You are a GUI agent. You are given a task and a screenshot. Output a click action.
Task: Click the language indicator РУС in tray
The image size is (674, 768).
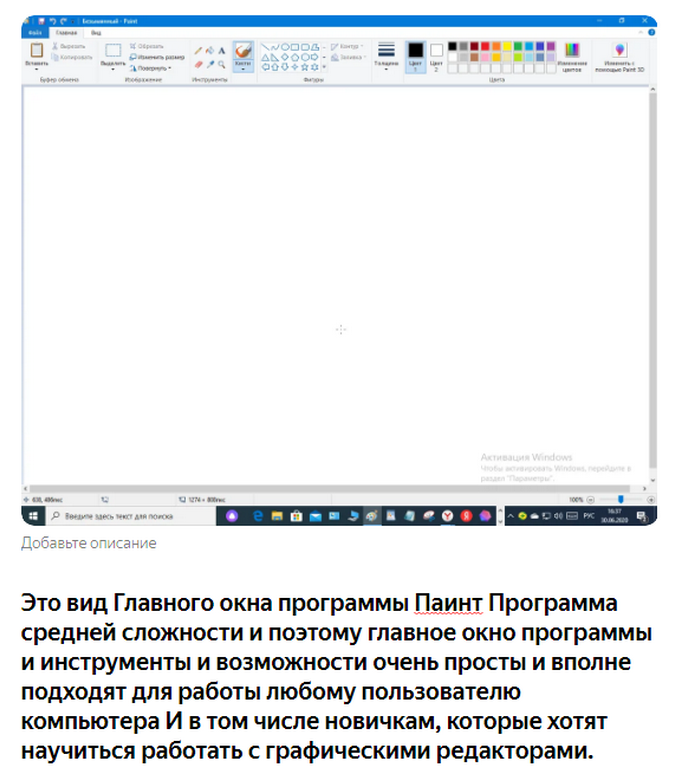point(589,516)
